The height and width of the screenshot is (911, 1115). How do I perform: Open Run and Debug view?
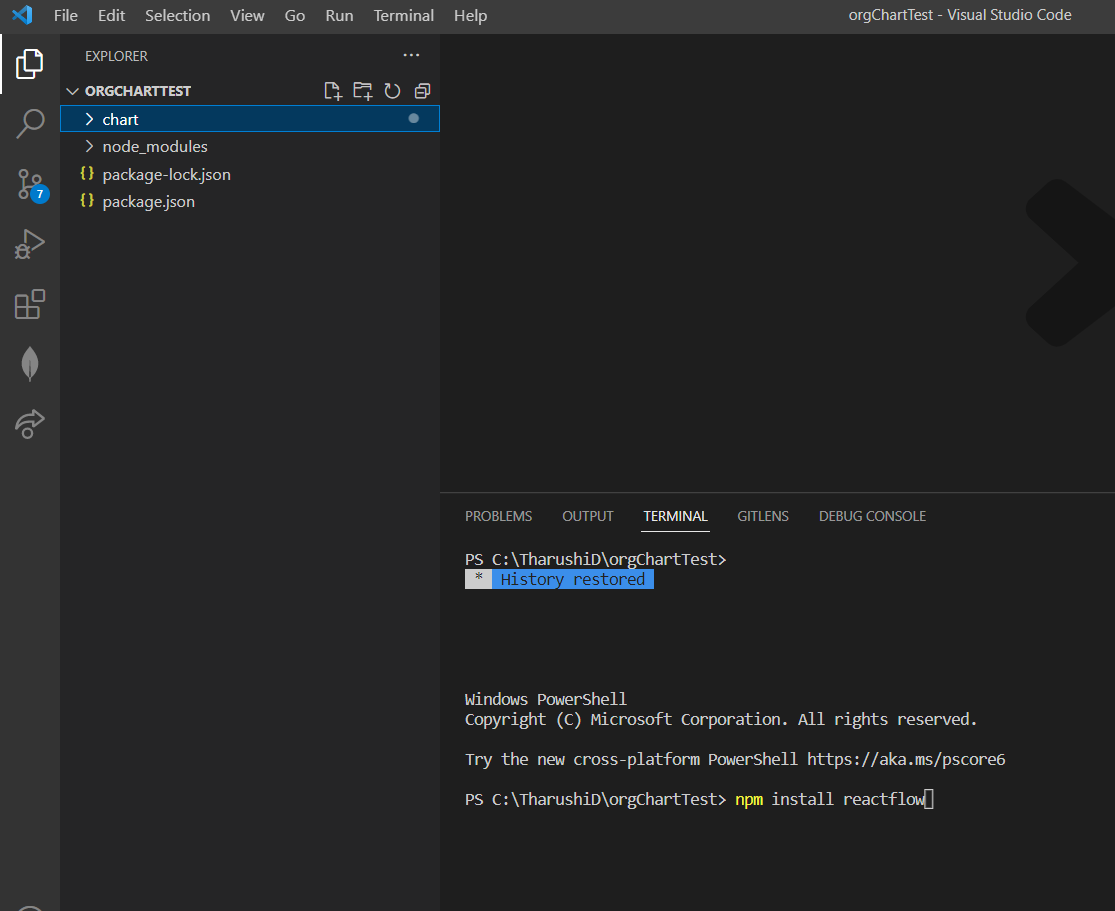(30, 245)
